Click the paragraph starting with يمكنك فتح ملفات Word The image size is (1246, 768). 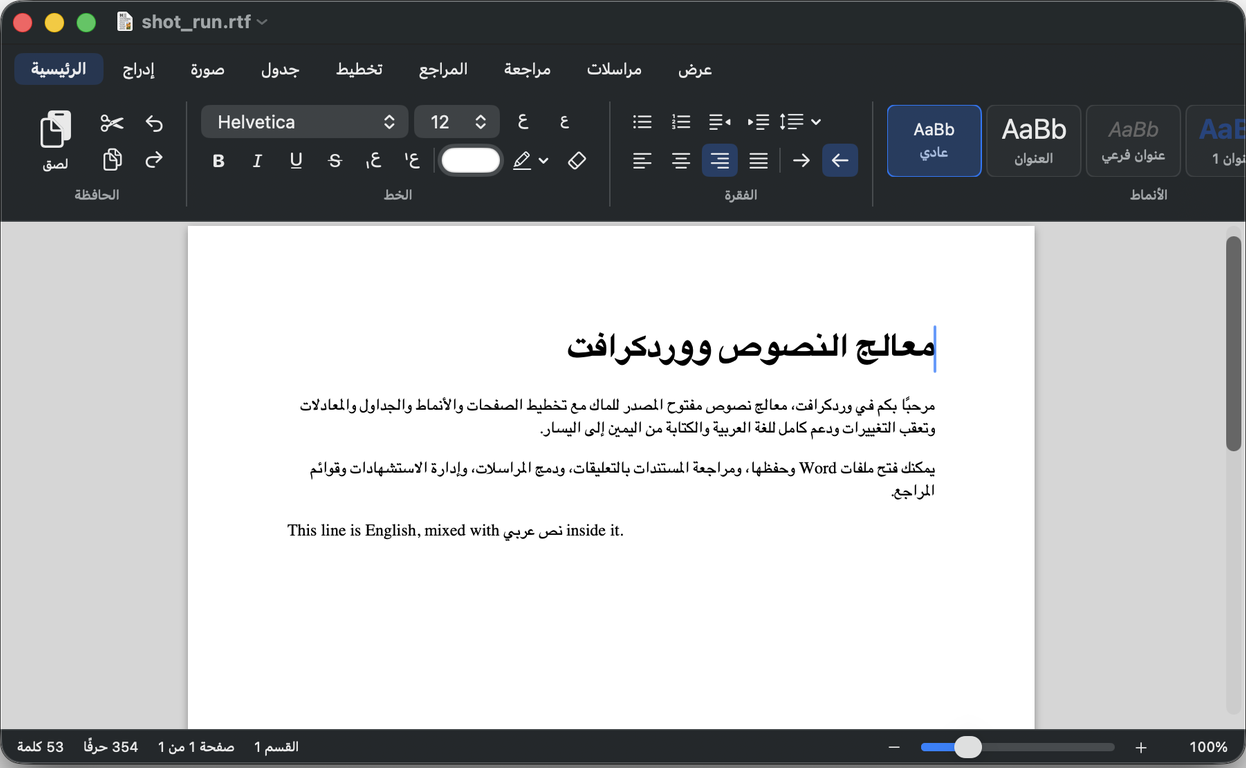pos(622,479)
